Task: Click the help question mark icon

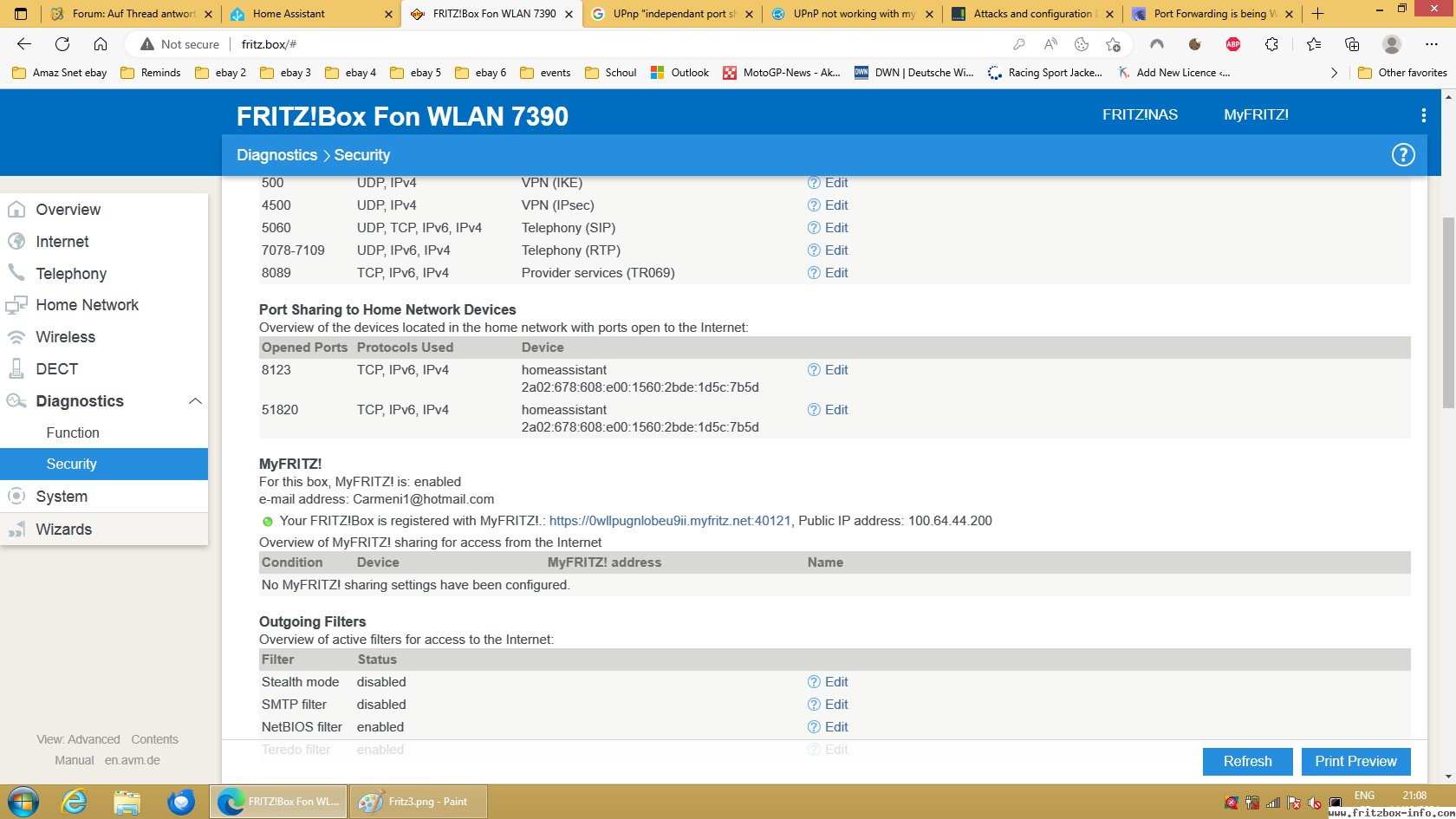Action: point(1403,155)
